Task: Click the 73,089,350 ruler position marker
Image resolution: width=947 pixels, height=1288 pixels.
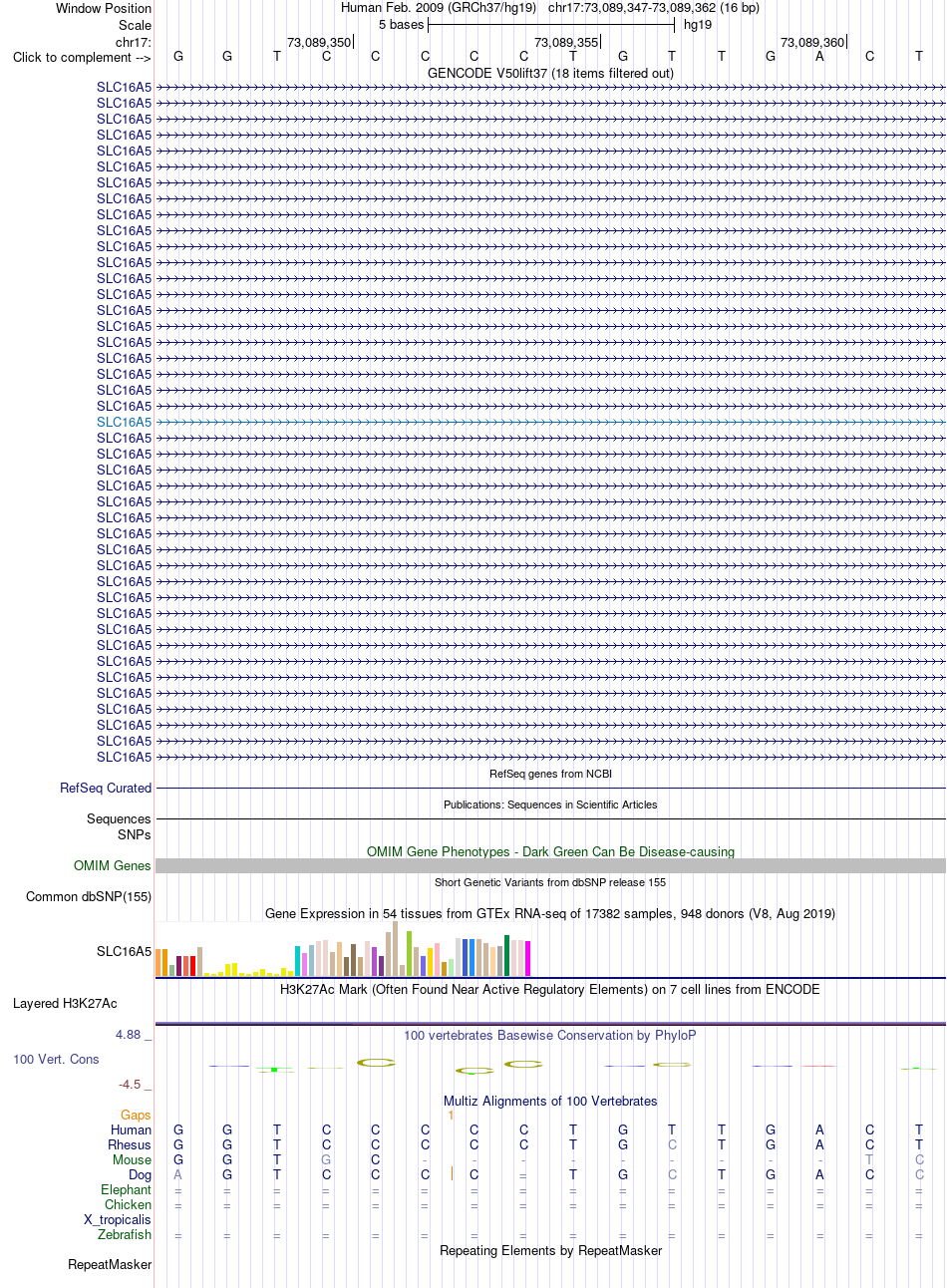Action: coord(319,43)
